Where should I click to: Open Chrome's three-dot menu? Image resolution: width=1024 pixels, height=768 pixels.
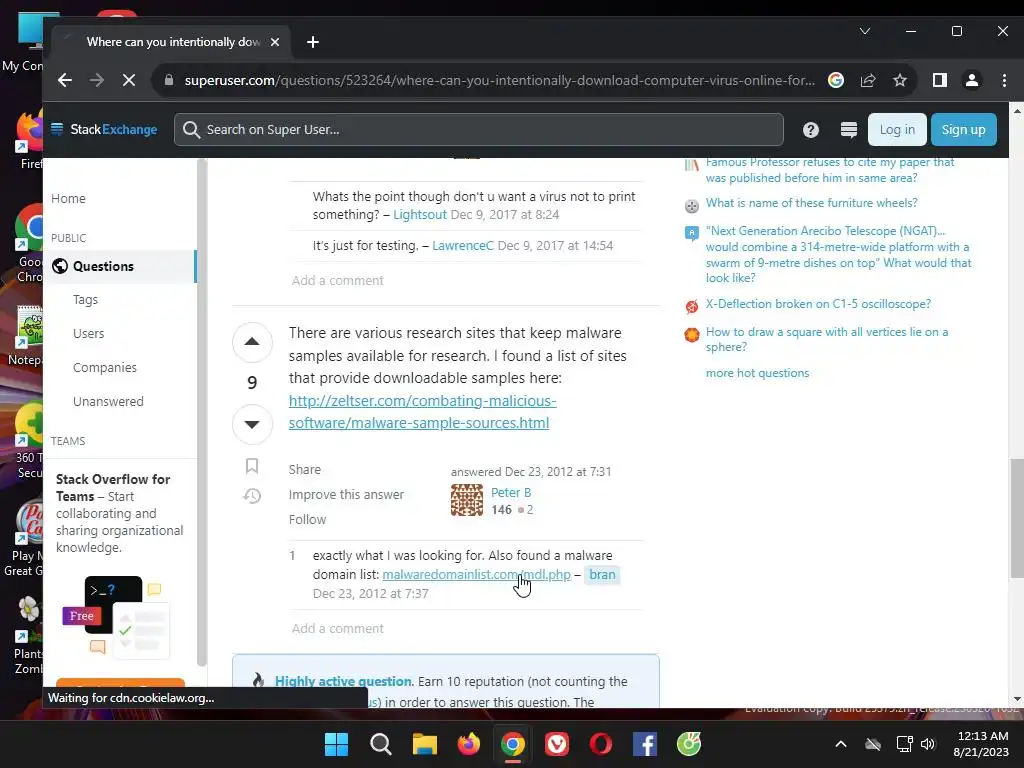click(1004, 80)
